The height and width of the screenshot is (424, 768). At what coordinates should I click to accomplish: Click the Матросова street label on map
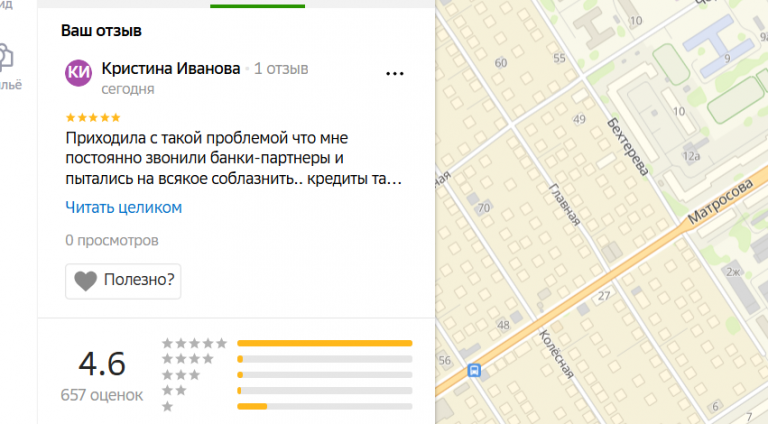coord(720,201)
